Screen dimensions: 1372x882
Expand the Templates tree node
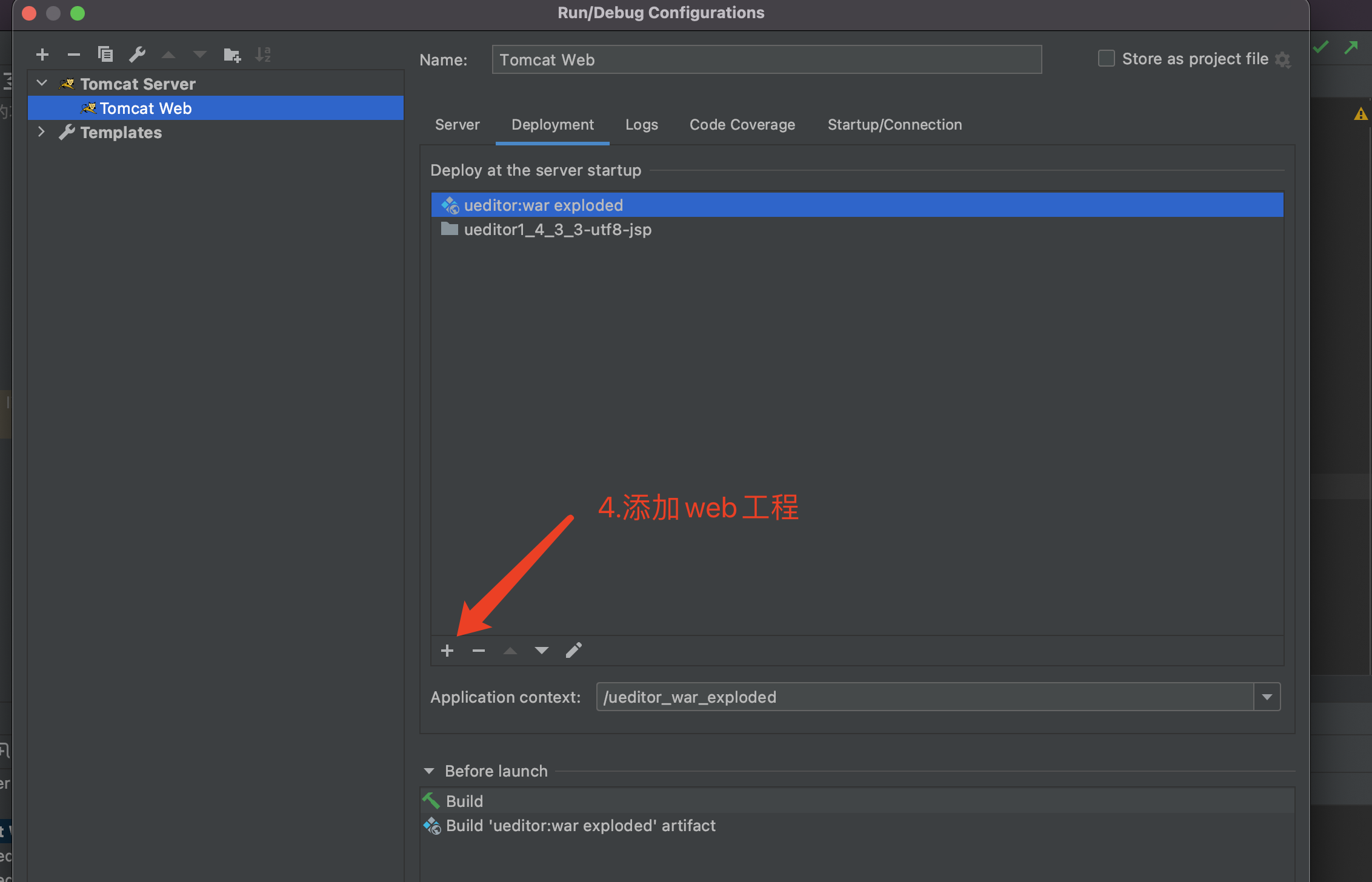coord(41,131)
